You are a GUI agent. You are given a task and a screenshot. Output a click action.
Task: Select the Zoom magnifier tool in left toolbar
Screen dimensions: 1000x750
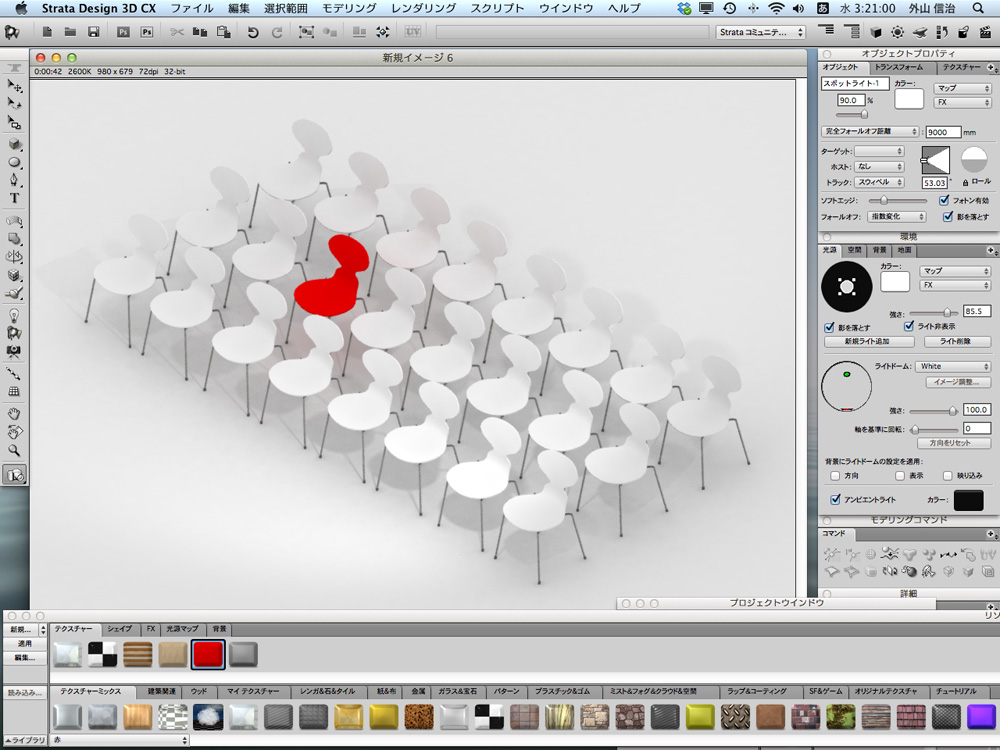coord(14,450)
